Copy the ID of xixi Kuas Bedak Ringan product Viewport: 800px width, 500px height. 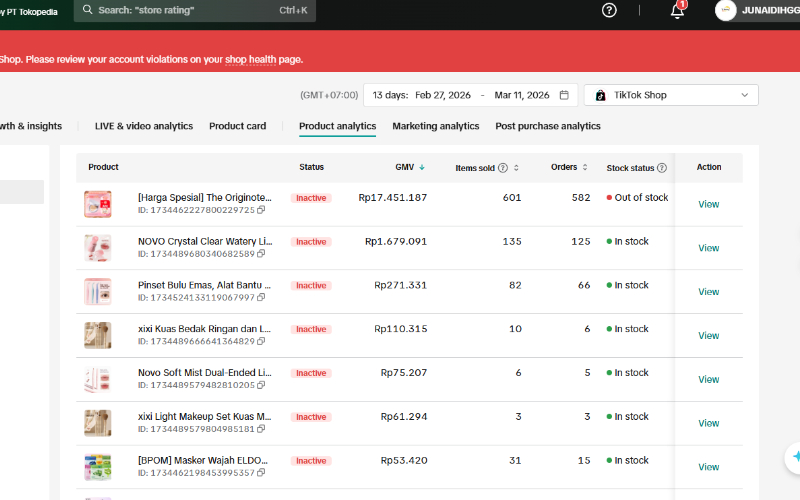pyautogui.click(x=261, y=341)
